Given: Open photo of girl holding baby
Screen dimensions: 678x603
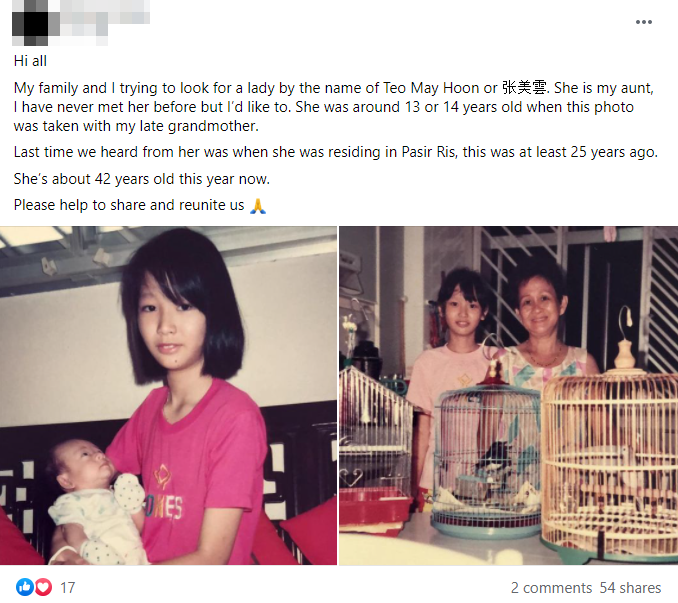Looking at the screenshot, I should (168, 395).
